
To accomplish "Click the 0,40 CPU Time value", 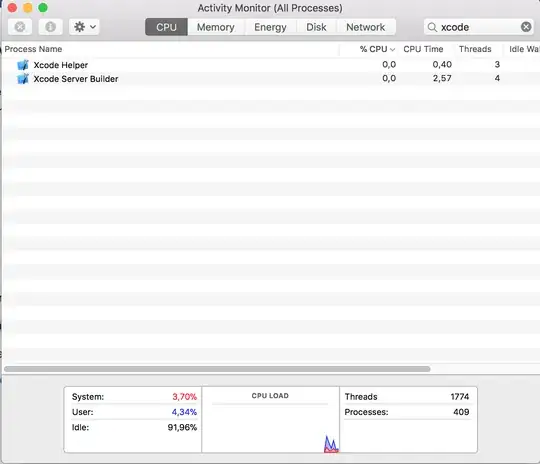I will 442,64.
